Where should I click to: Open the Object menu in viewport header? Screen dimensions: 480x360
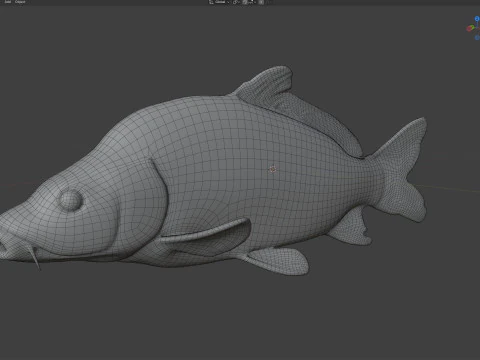[20, 2]
